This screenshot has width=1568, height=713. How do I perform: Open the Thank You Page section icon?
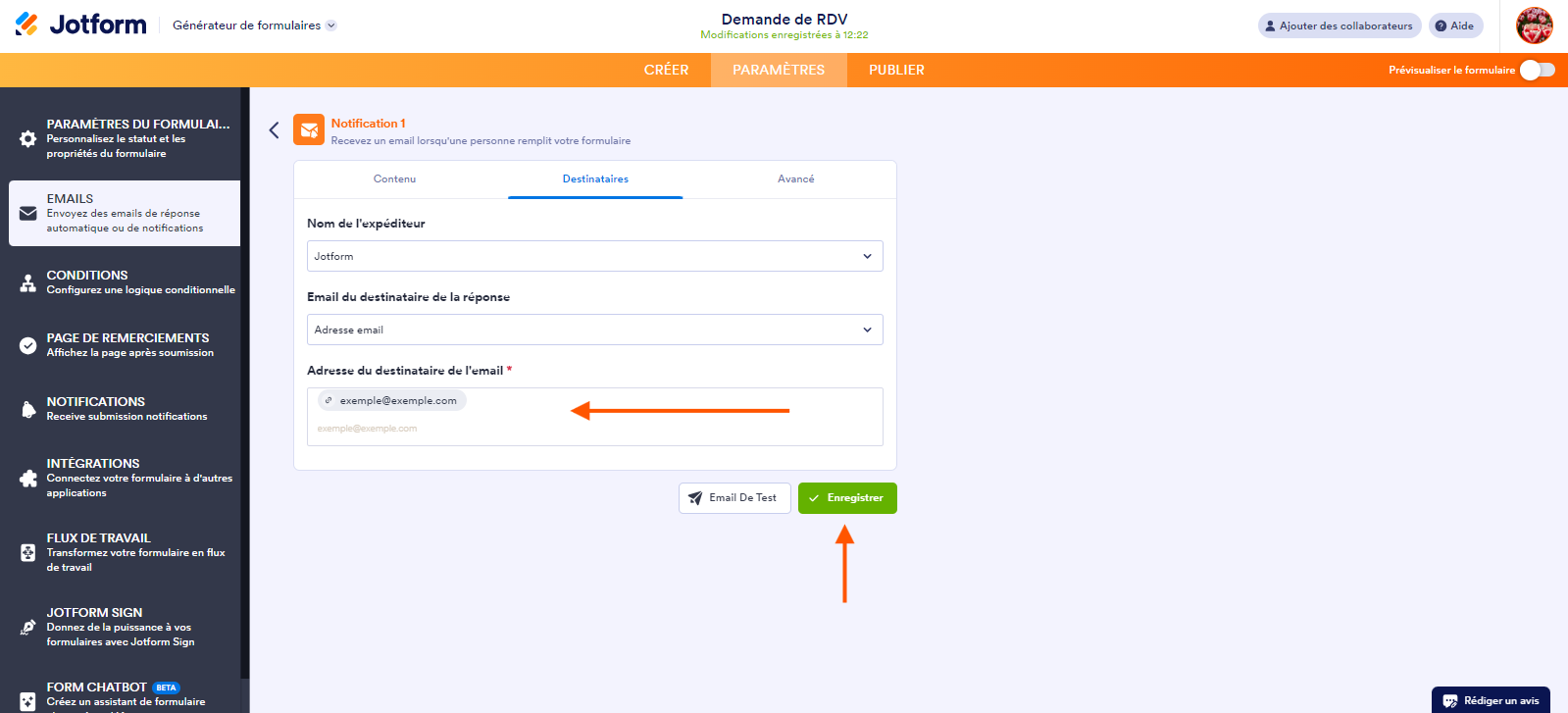tap(27, 345)
